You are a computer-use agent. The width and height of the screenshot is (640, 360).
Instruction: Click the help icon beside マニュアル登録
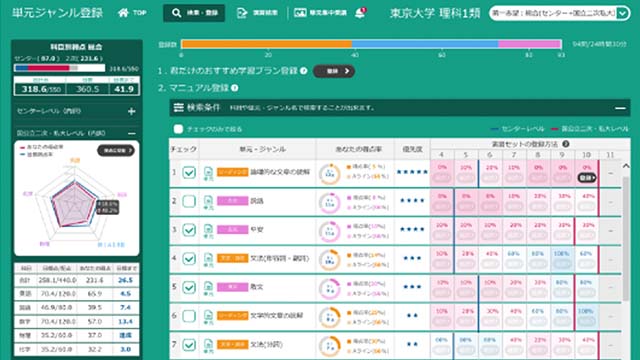tap(235, 88)
